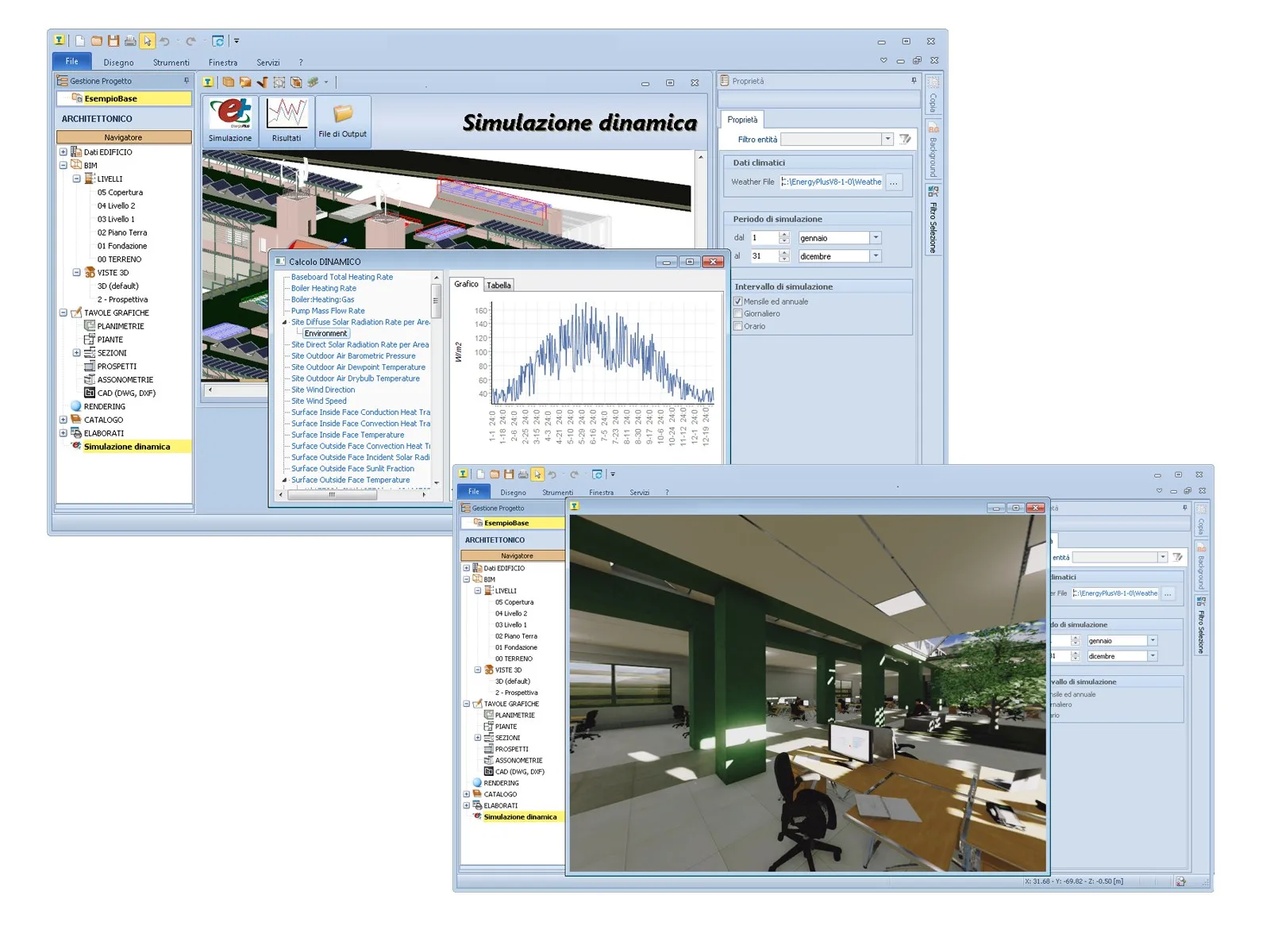Open quick access toolbar customize arrow, top window
Screen dimensions: 1270x952
point(237,40)
